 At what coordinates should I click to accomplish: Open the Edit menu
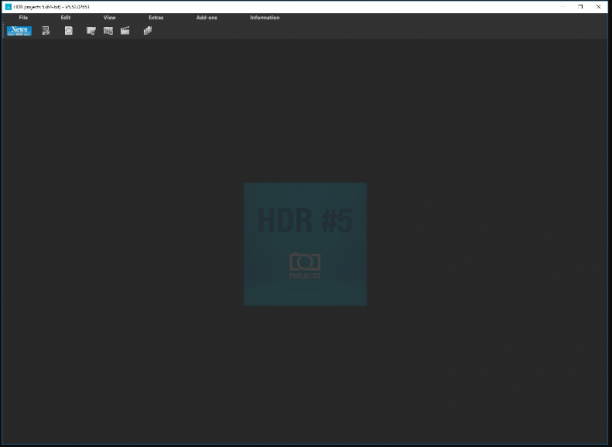click(66, 18)
